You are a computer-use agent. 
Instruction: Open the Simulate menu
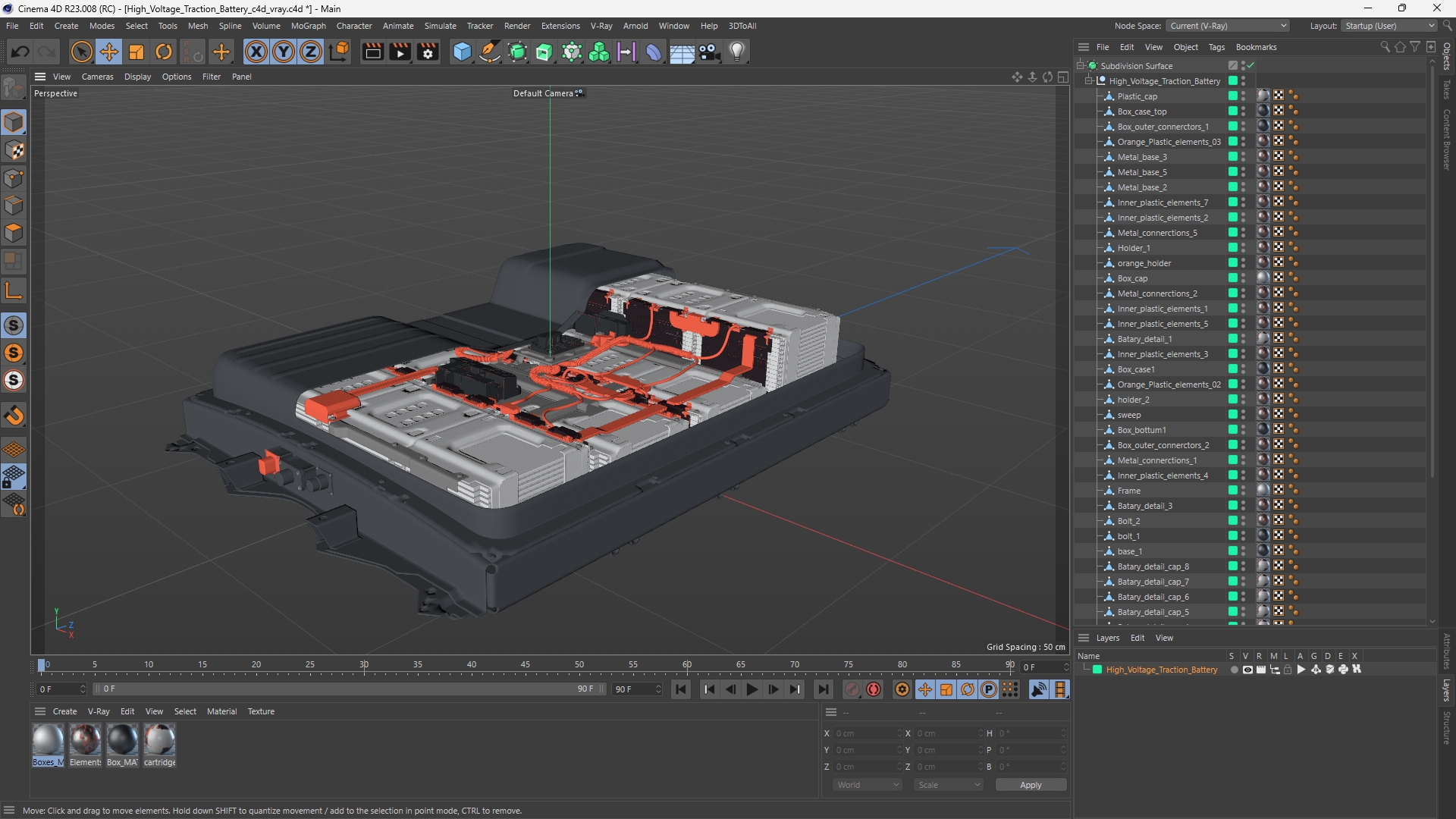tap(440, 26)
